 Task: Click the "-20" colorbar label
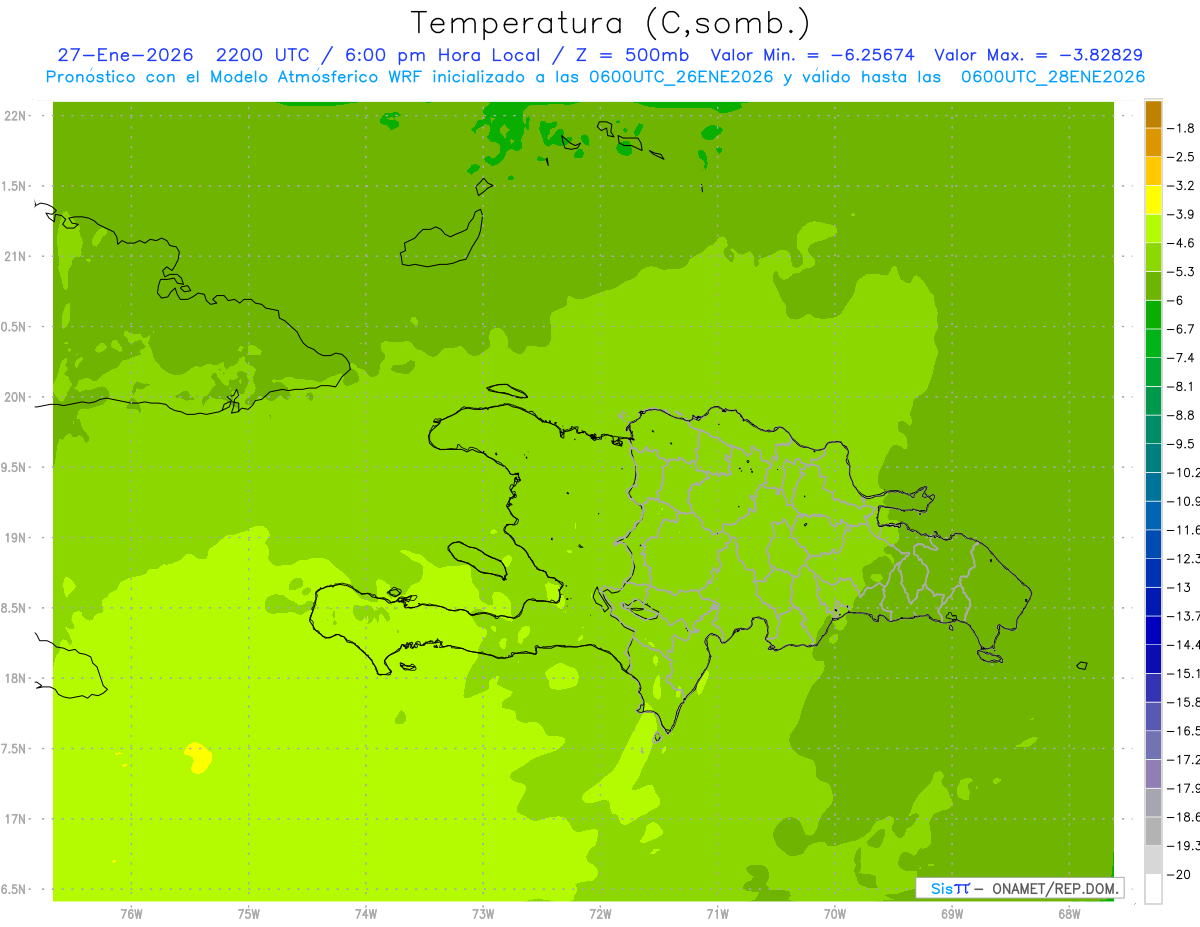tap(1181, 875)
